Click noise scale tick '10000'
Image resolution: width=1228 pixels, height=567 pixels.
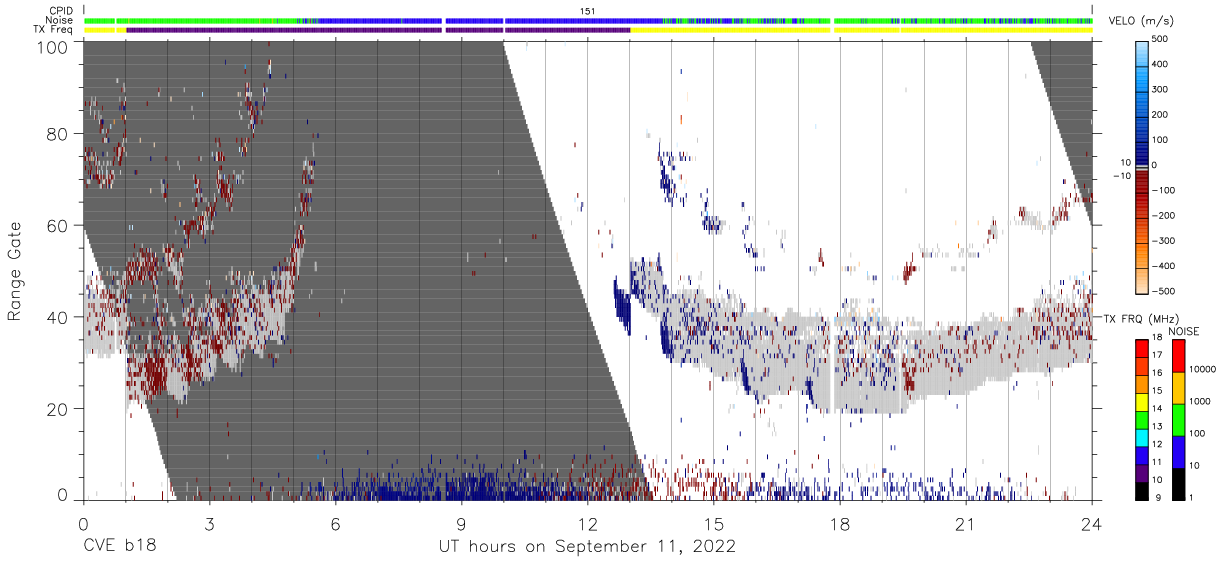1205,370
